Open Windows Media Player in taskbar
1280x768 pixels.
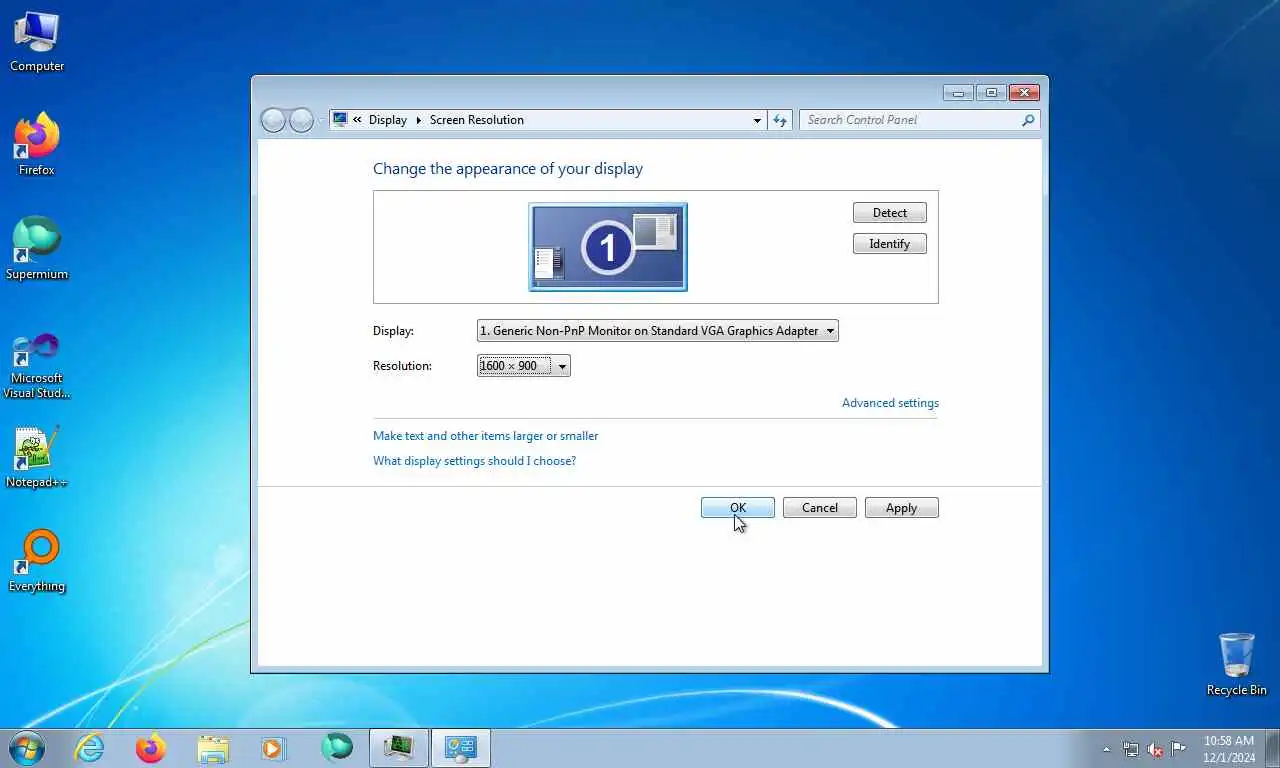(x=274, y=748)
